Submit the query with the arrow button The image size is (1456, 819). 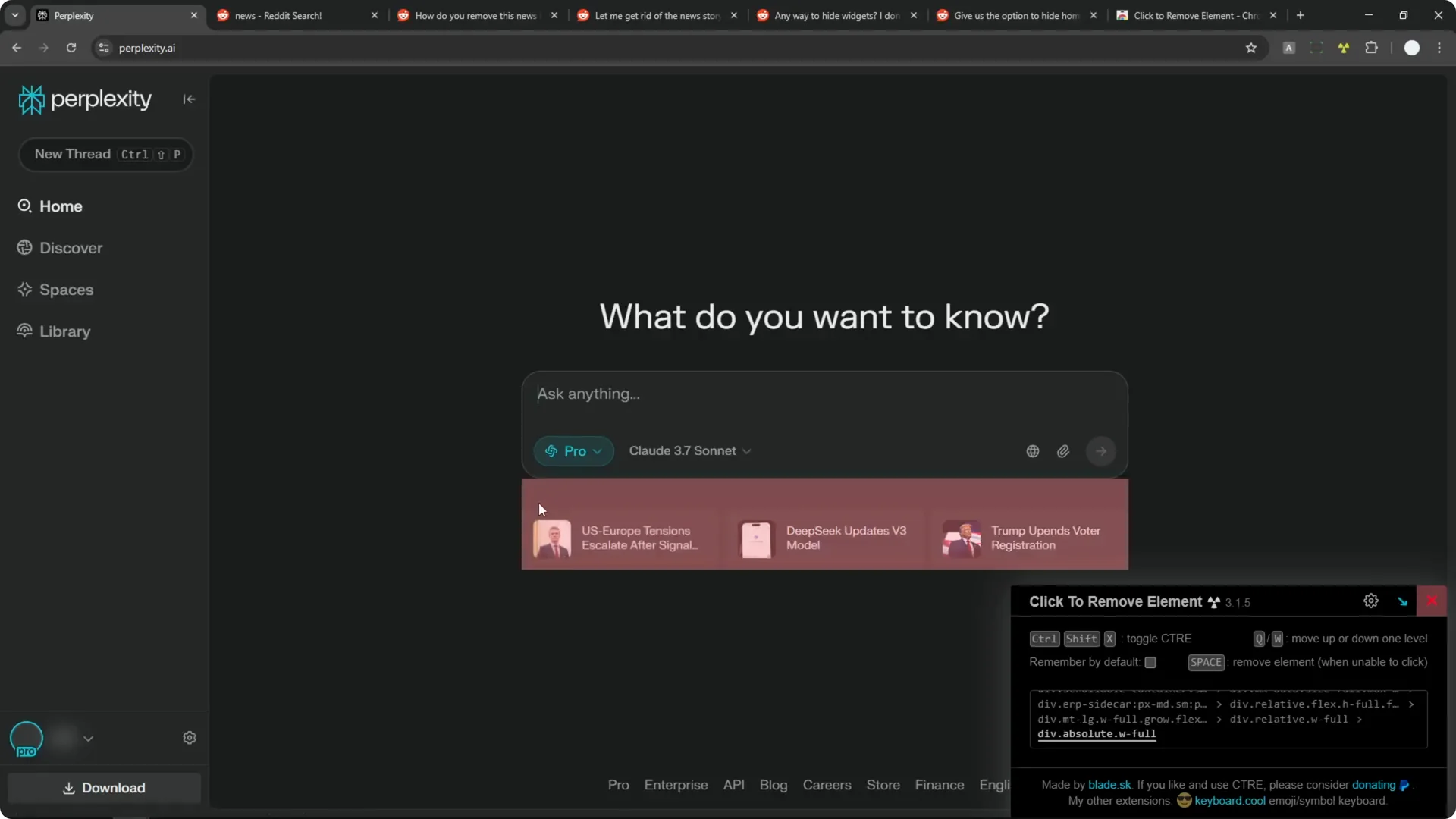tap(1101, 450)
